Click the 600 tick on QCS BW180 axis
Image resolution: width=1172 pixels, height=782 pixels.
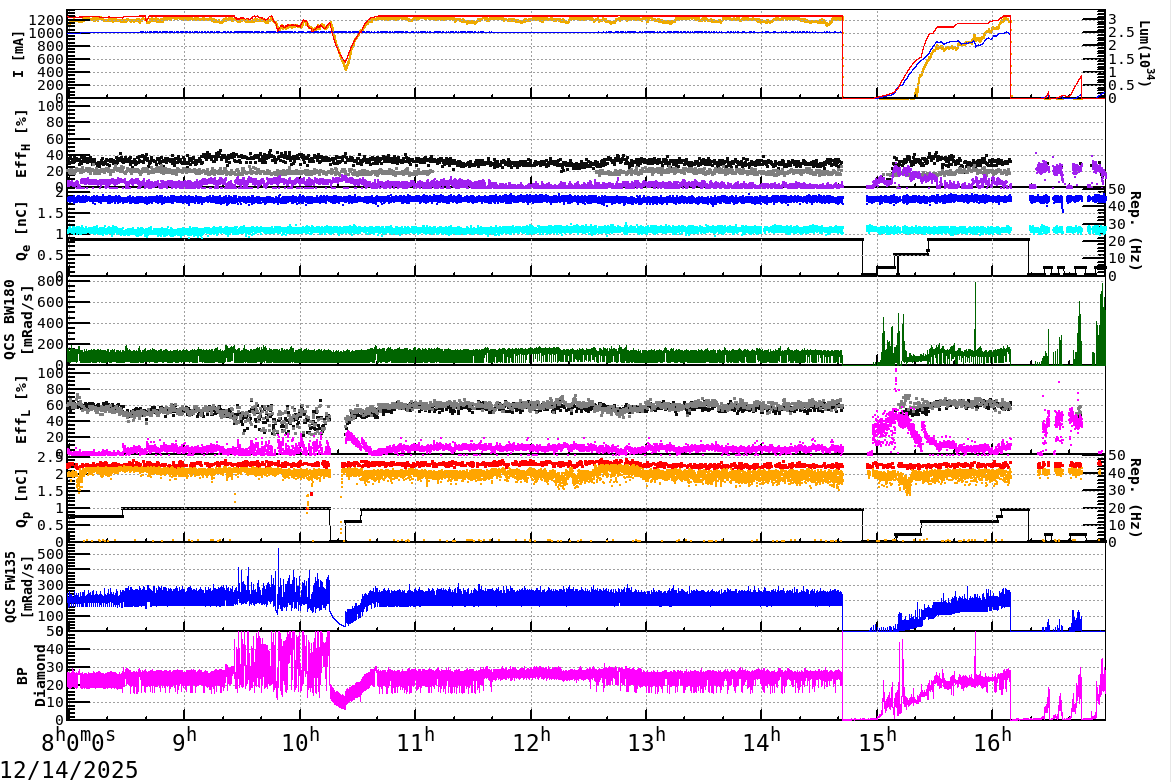(x=52, y=302)
